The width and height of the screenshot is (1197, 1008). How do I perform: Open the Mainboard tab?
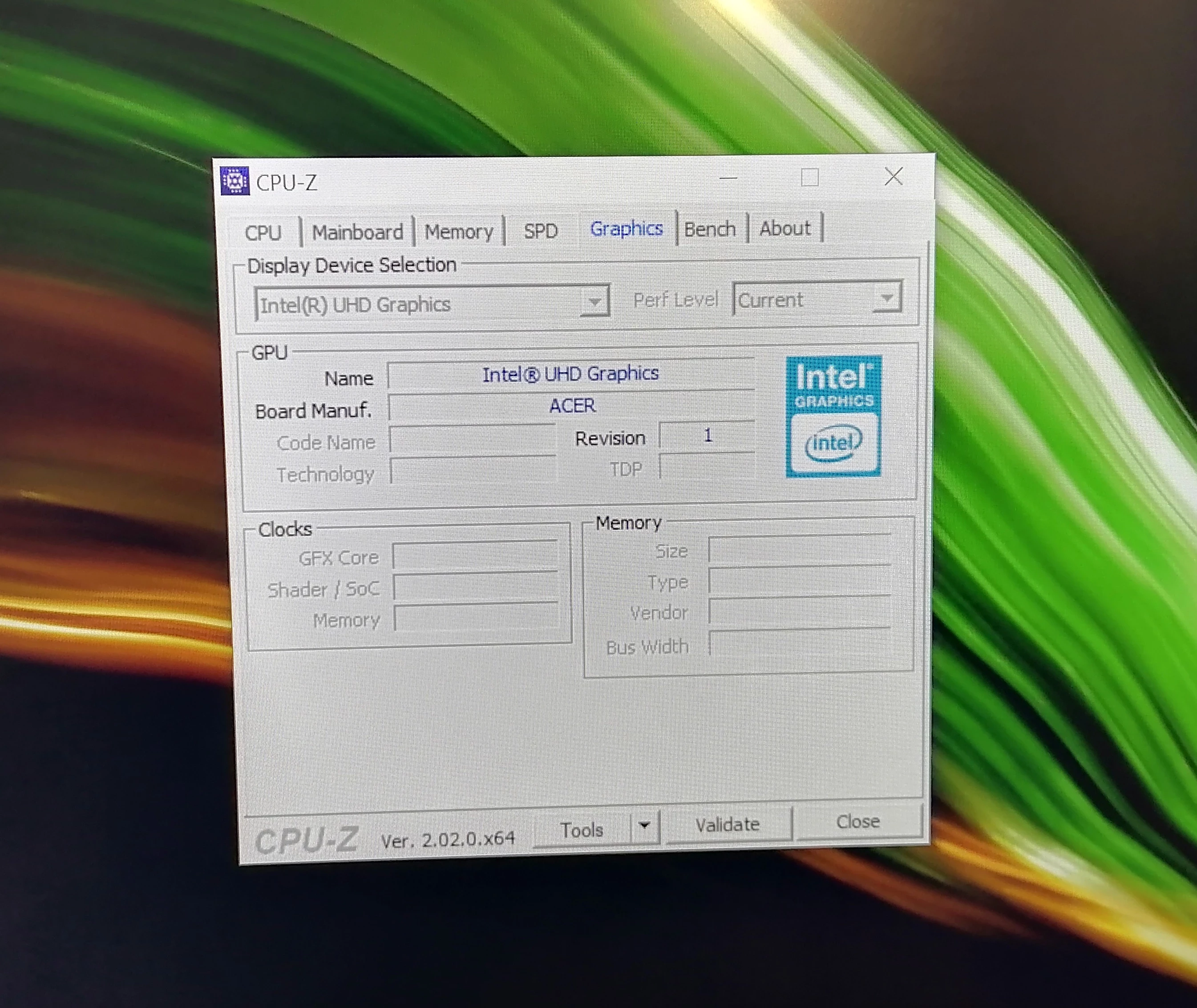tap(358, 232)
